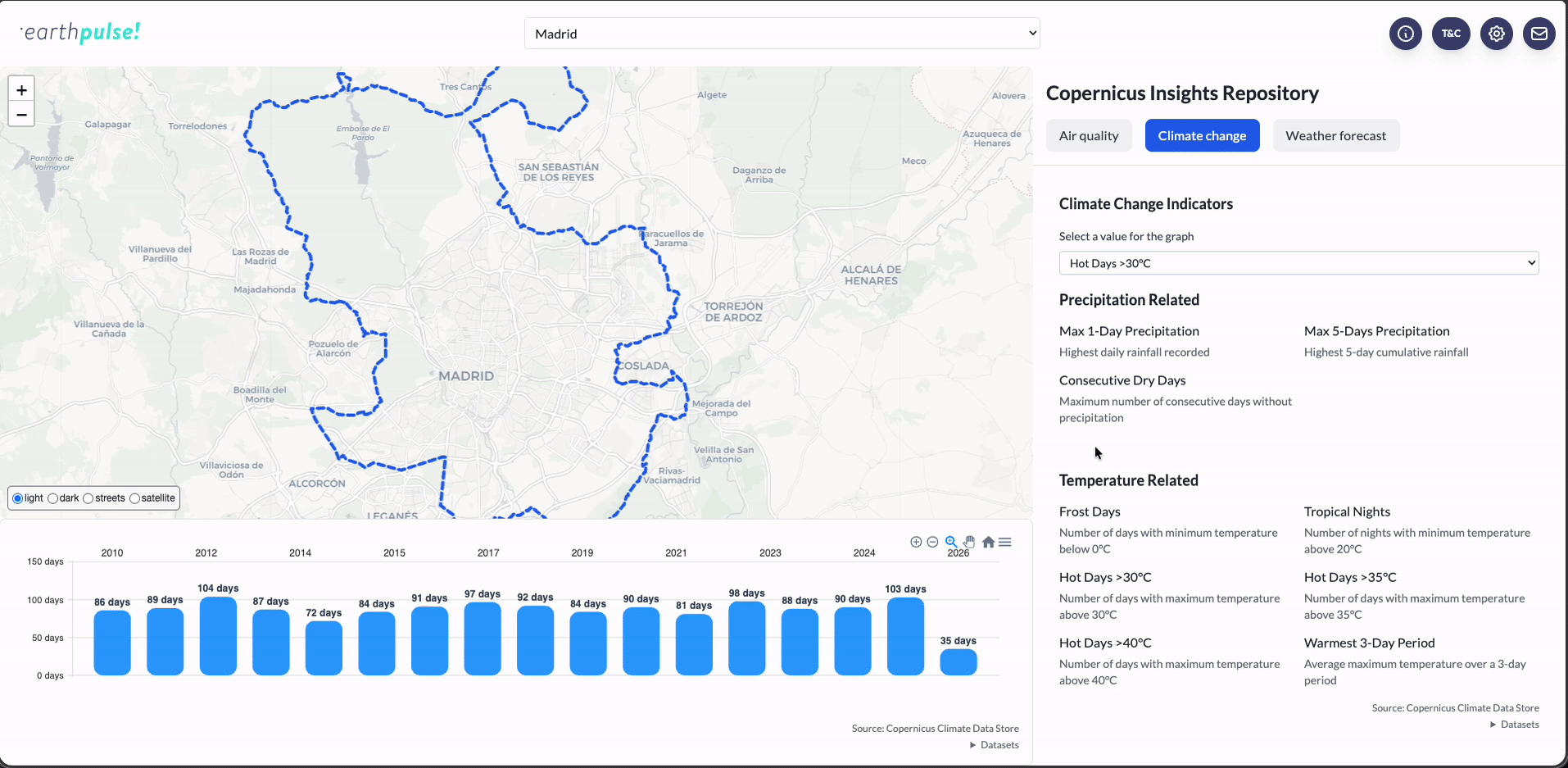
Task: Open the Hot Days >30°C graph value dropdown
Action: [x=1298, y=263]
